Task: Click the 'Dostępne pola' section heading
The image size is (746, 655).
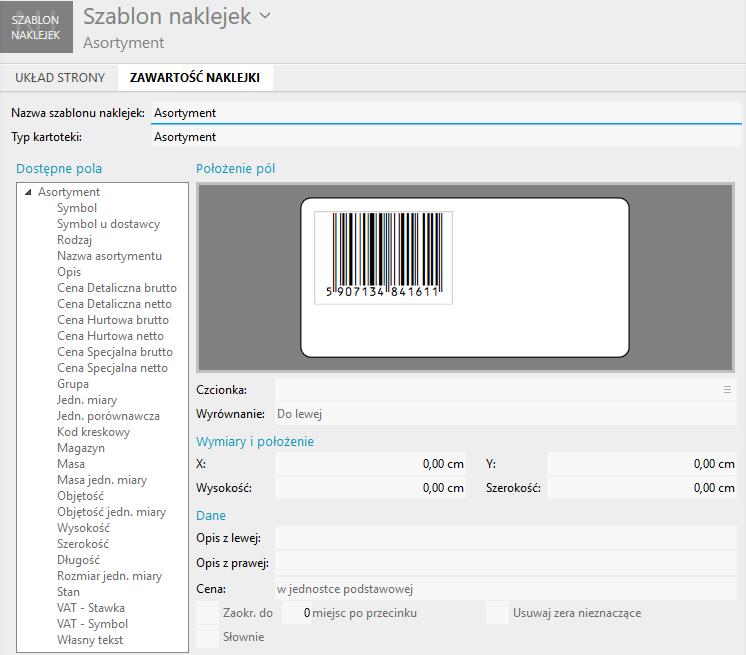Action: 59,168
